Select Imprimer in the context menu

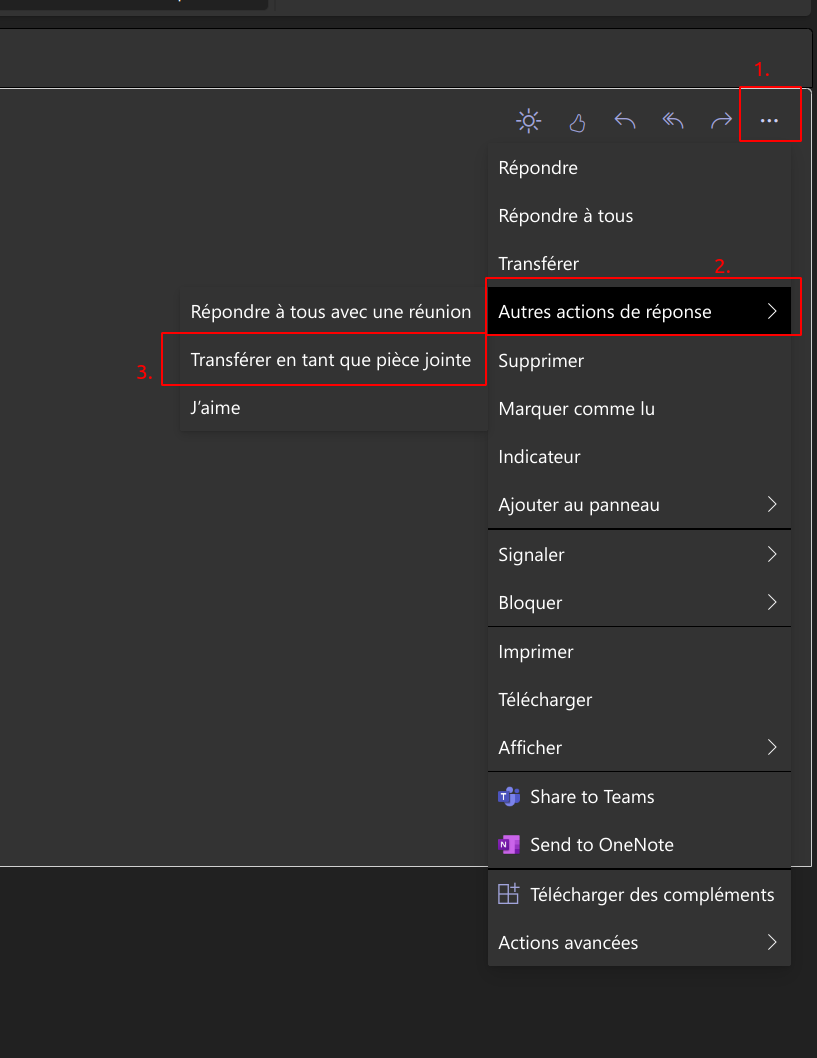click(x=536, y=652)
